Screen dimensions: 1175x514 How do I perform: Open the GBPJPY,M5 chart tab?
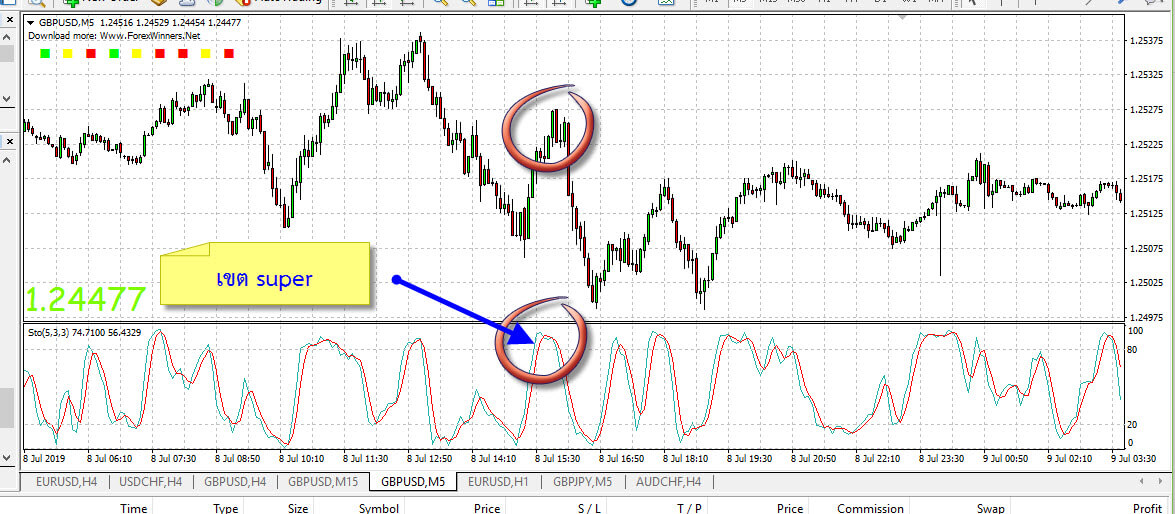(x=582, y=482)
